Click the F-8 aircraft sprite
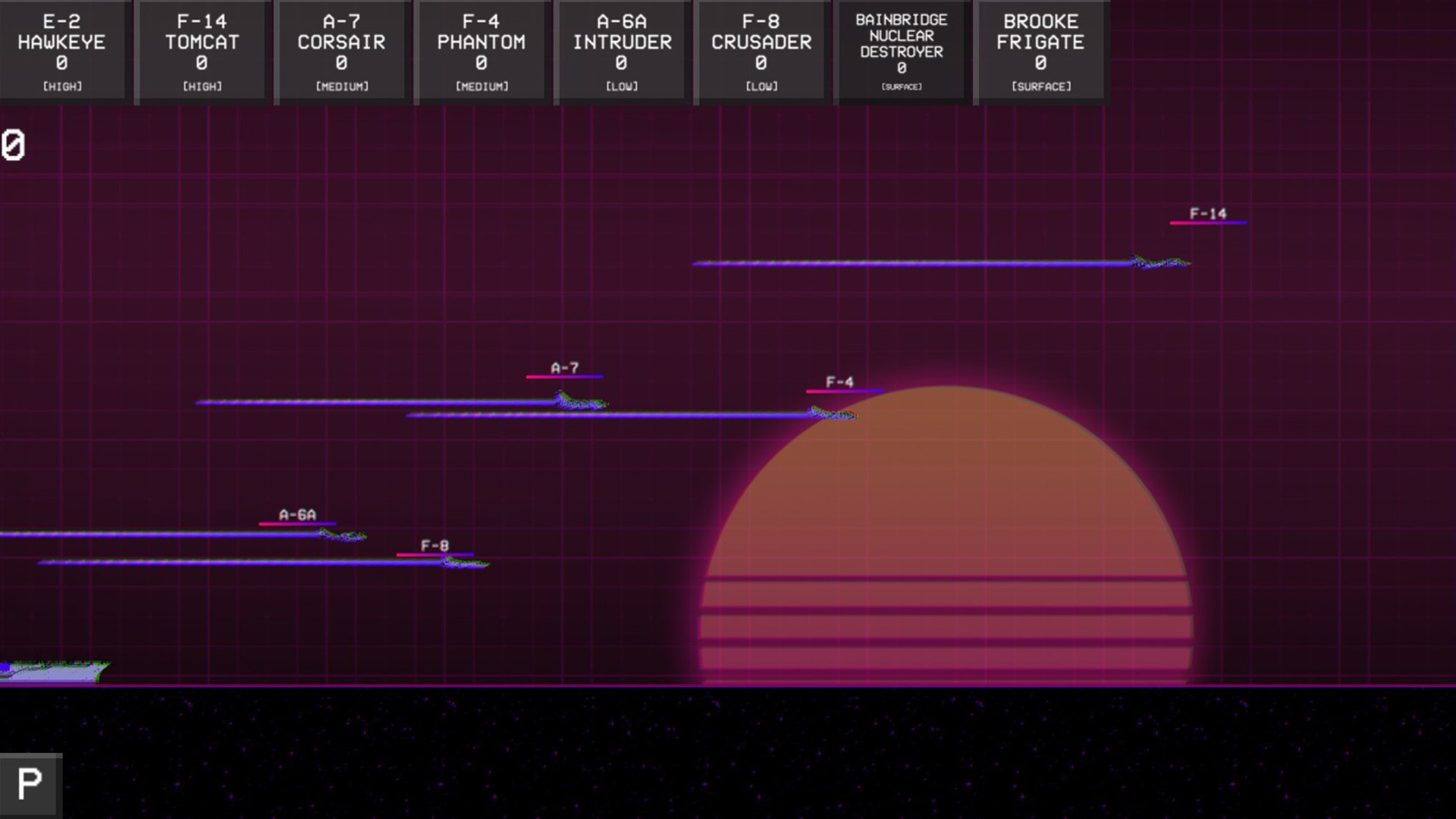The height and width of the screenshot is (819, 1456). (x=465, y=563)
